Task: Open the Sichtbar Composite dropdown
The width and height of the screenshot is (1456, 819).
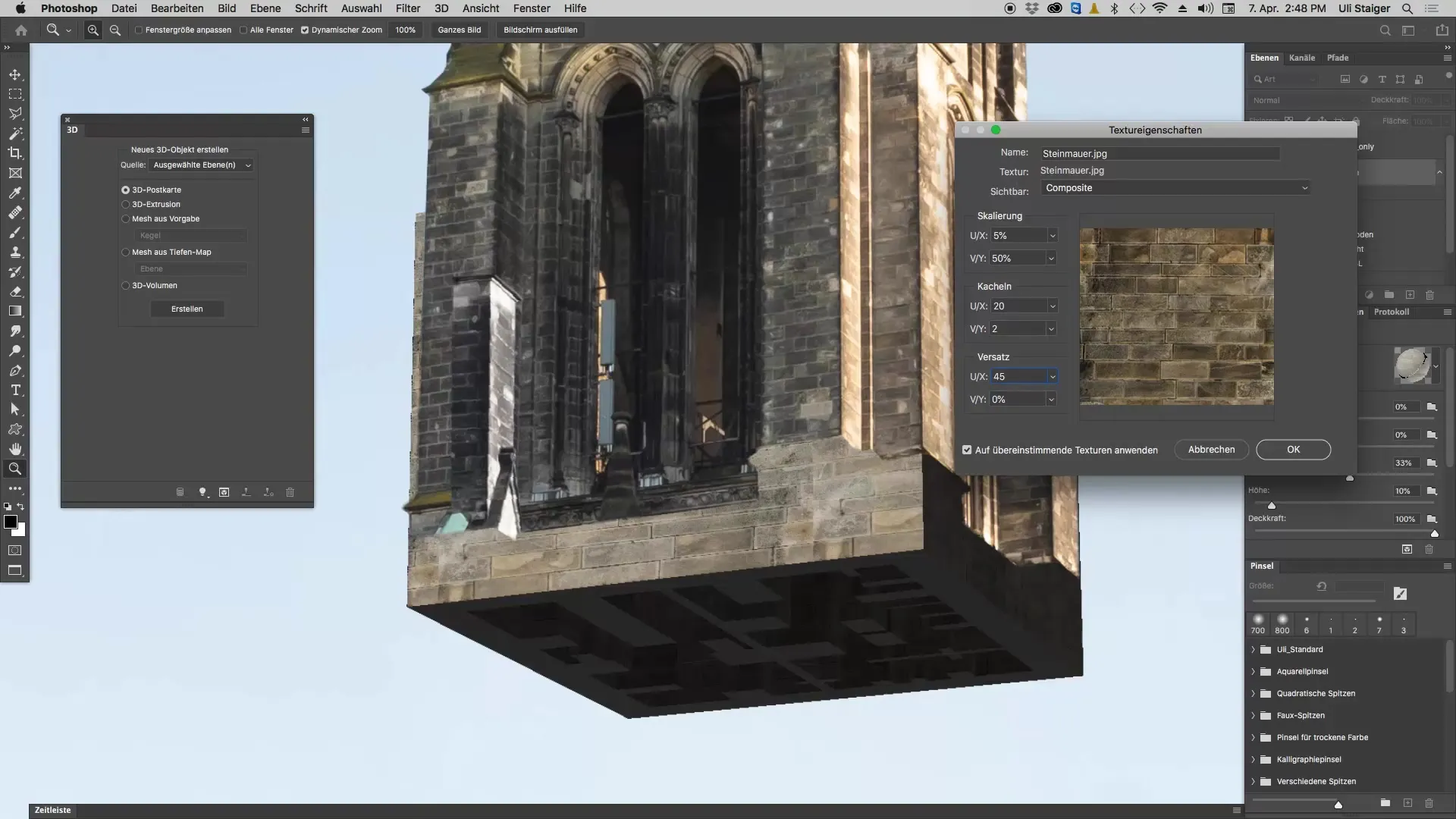Action: (1175, 188)
